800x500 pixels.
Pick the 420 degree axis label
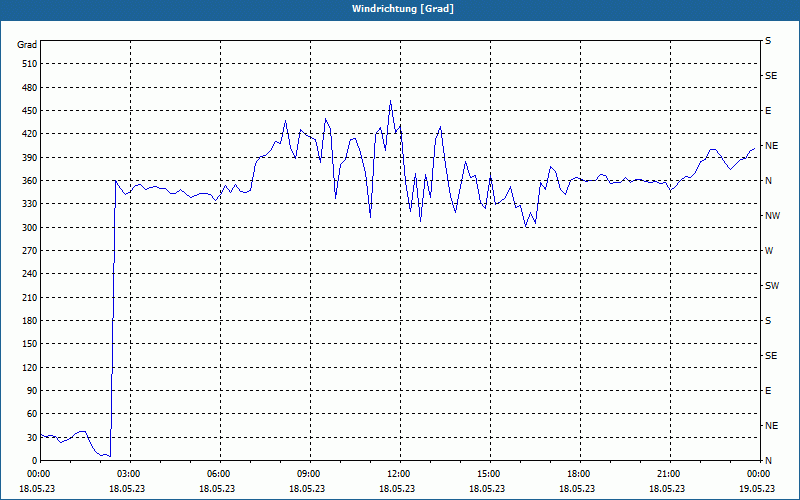[29, 134]
